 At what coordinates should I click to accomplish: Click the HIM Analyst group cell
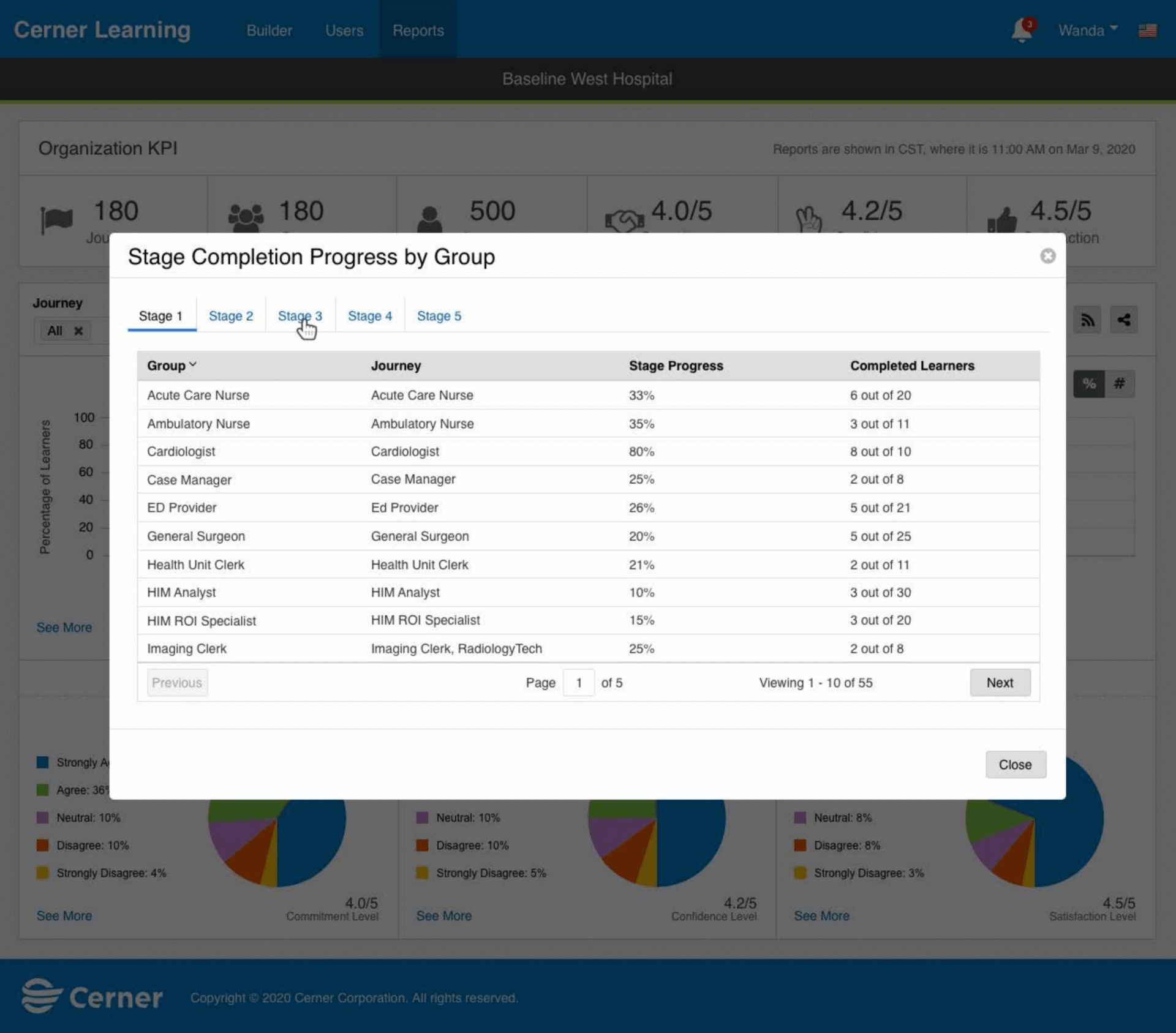[181, 593]
